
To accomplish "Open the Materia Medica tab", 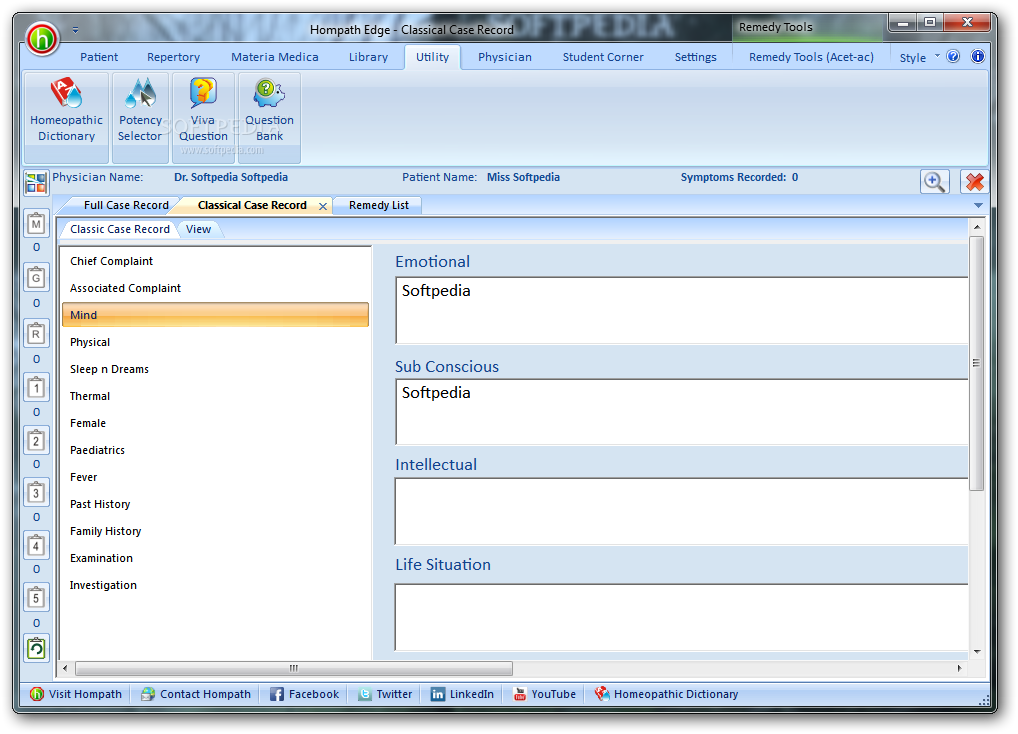I will [275, 57].
